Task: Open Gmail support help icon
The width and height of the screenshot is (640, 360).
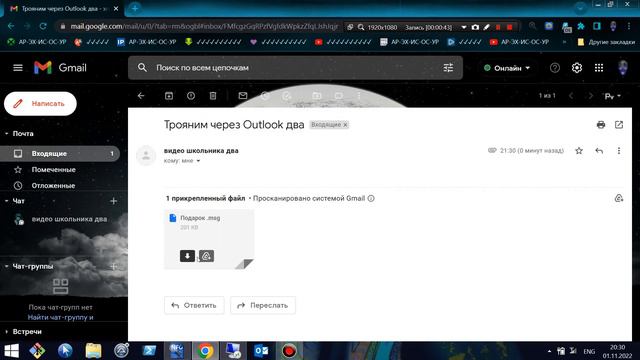Action: click(555, 68)
